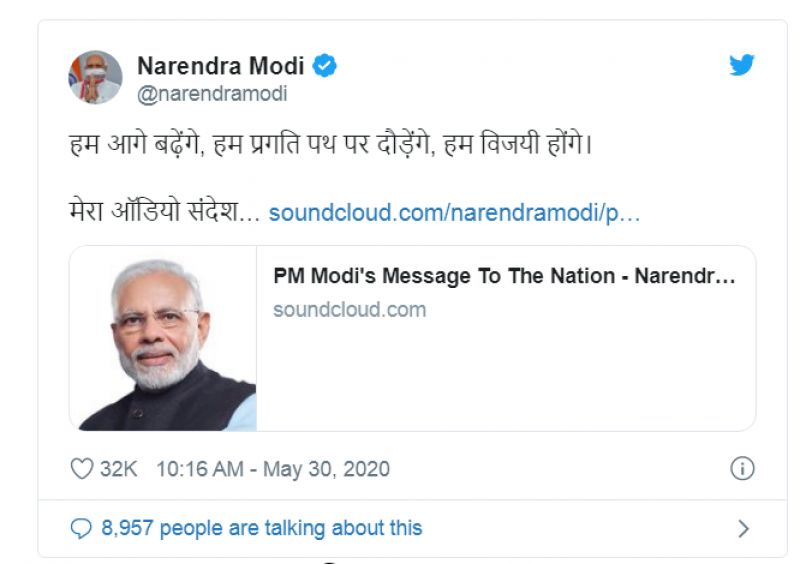Click the speech bubble conversation icon
Screen dimensions: 800x564
click(x=81, y=528)
